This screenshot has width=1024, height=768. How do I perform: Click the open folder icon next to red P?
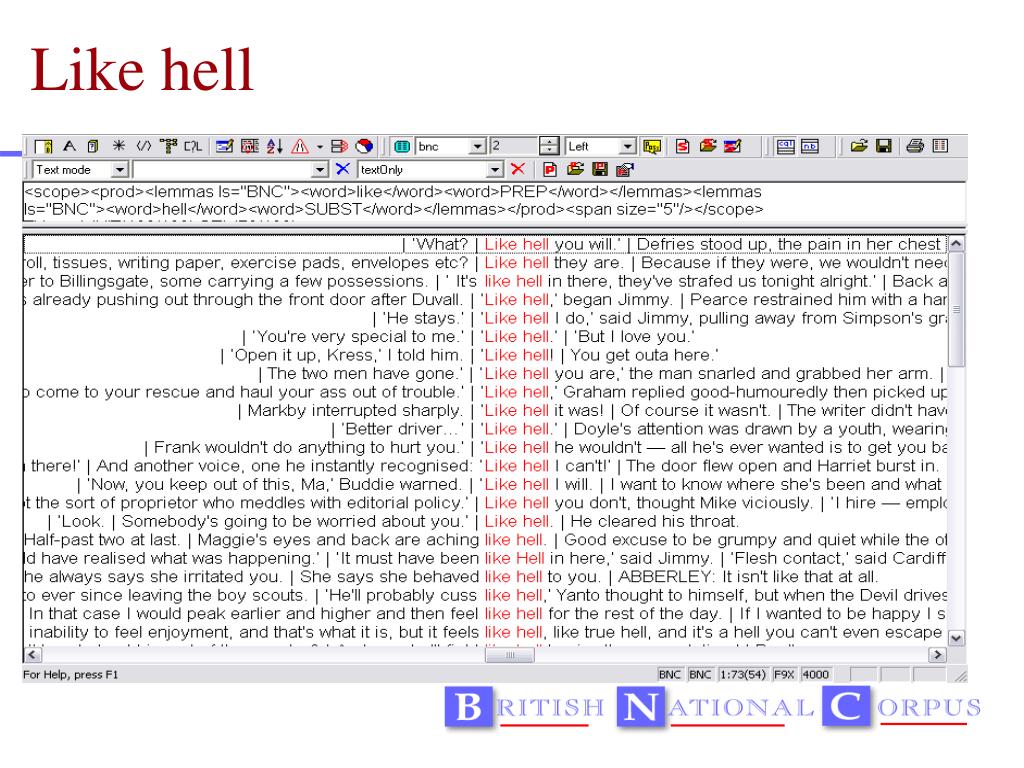[575, 170]
